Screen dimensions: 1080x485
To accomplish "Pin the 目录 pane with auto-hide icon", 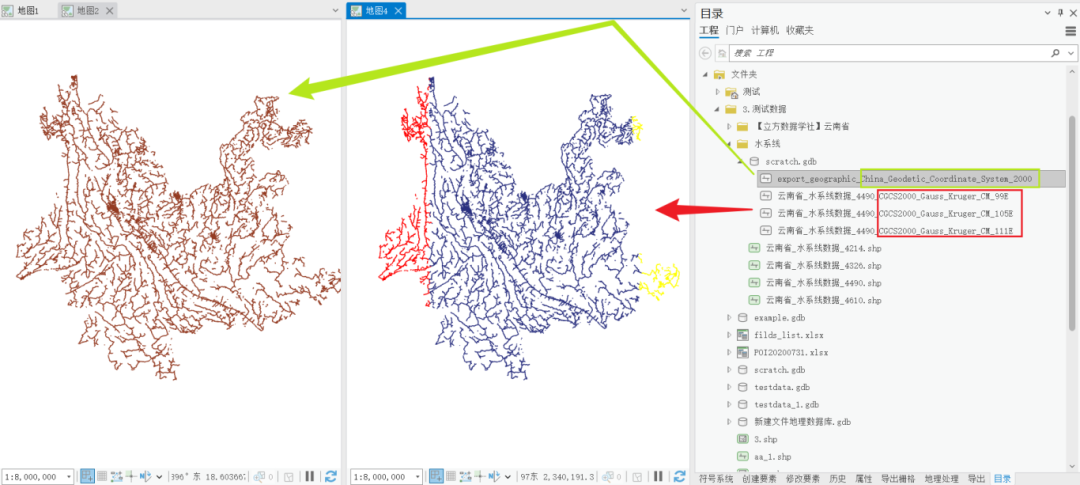I will pos(1061,12).
